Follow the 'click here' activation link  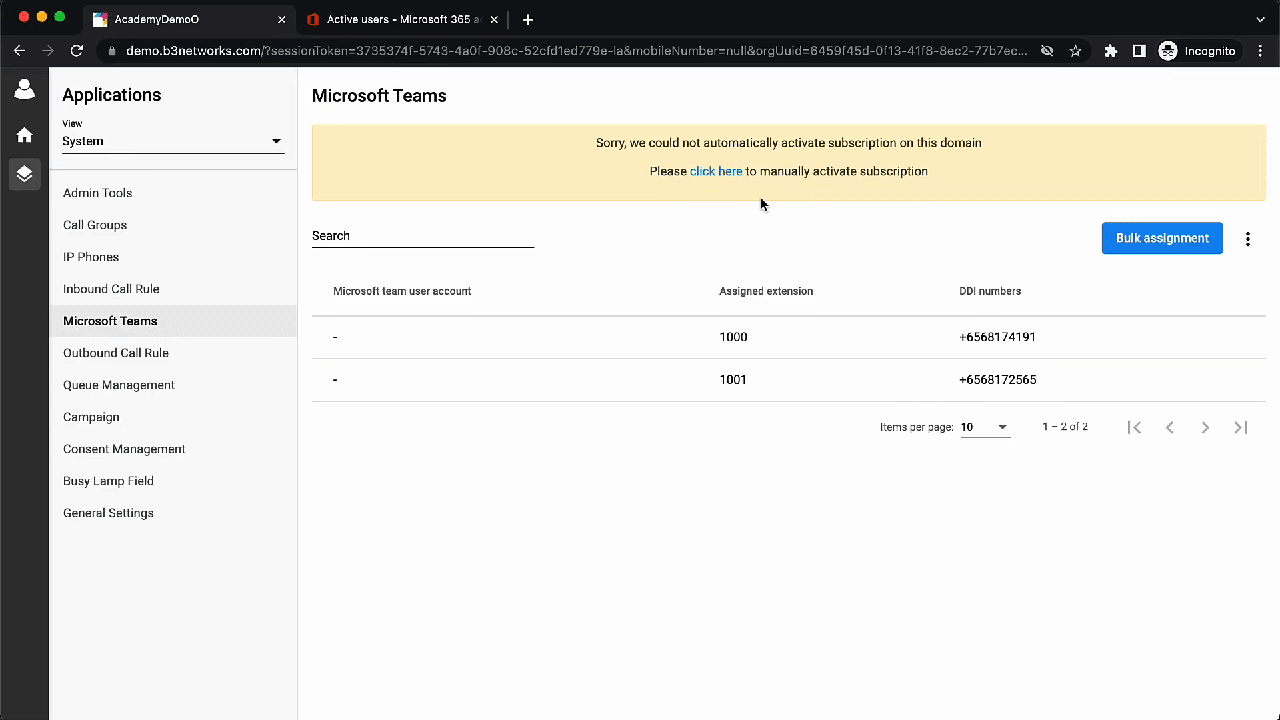coord(716,171)
